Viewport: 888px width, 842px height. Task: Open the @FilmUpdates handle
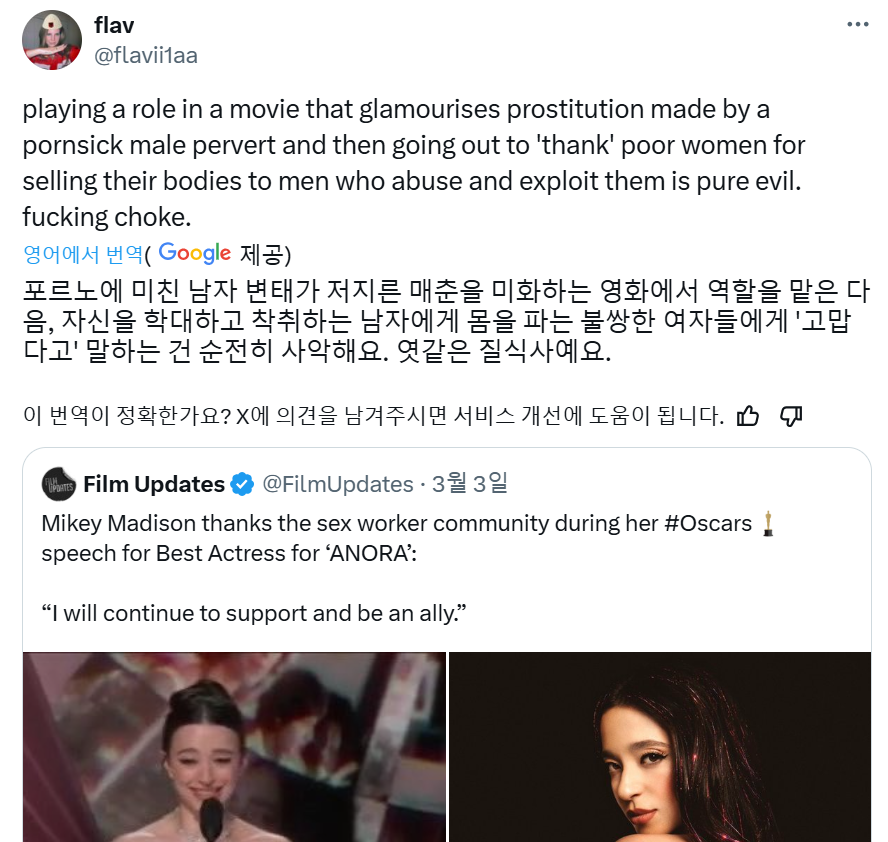[338, 484]
